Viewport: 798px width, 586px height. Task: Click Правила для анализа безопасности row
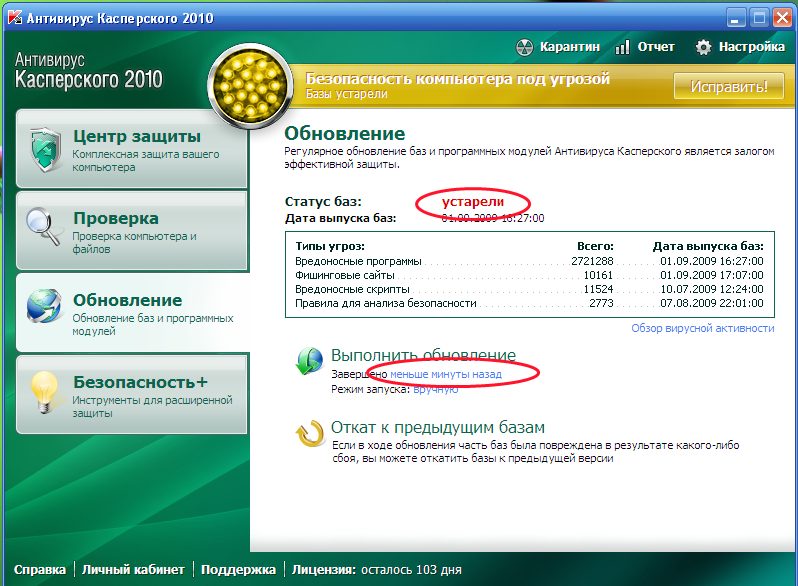tap(529, 303)
